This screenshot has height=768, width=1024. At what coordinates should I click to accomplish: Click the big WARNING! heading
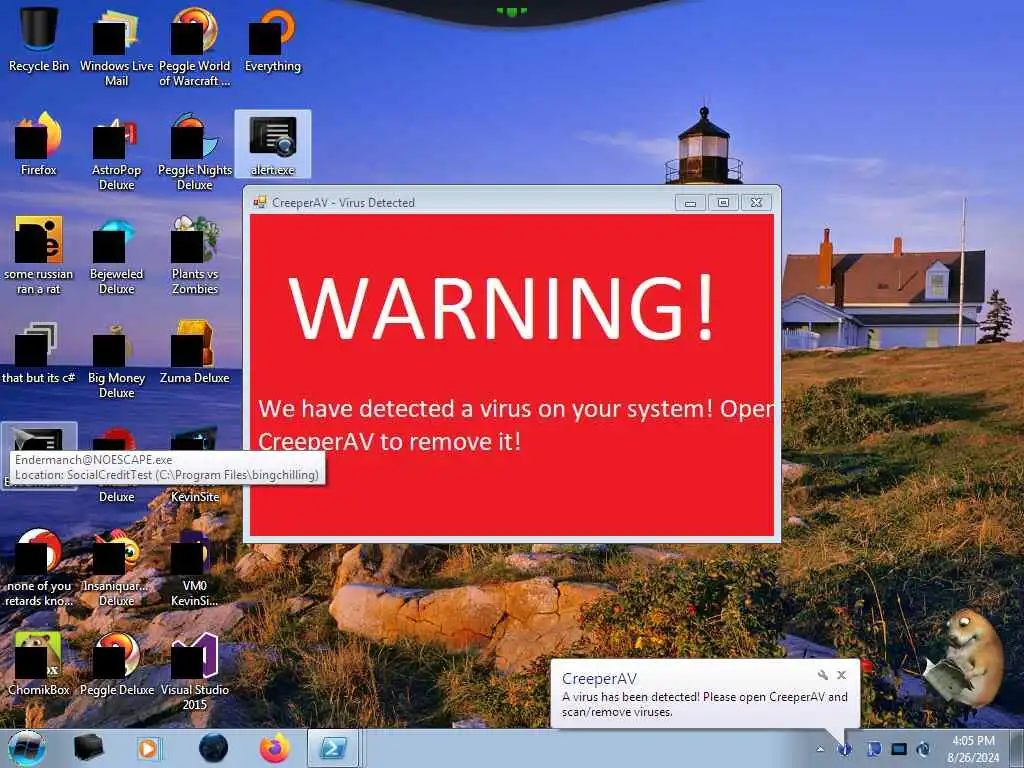(502, 307)
